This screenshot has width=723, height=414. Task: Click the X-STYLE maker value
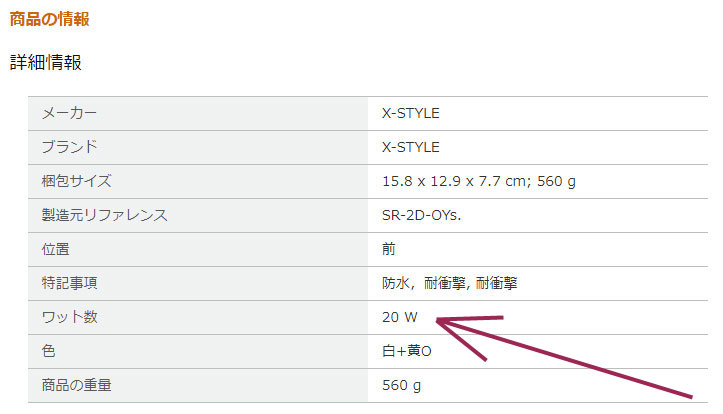pos(410,113)
